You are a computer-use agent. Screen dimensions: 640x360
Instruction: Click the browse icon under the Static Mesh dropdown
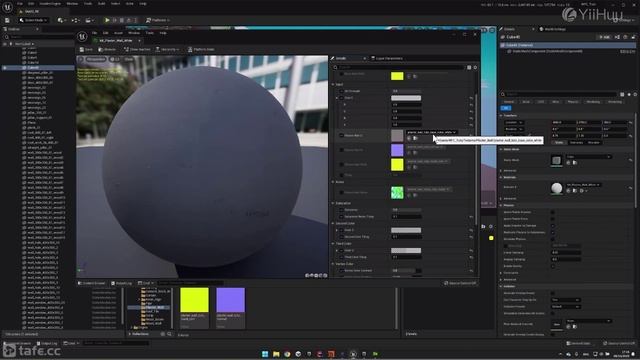(574, 163)
